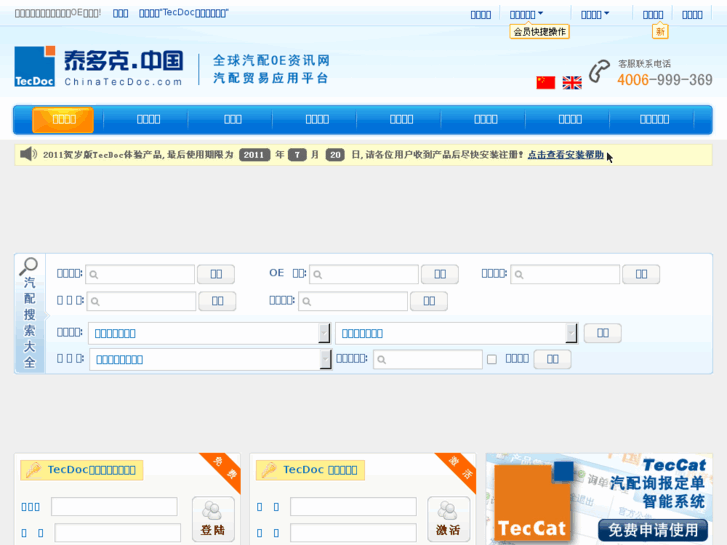Click the speaker icon in the yellow notice bar
727x545 pixels.
[28, 154]
